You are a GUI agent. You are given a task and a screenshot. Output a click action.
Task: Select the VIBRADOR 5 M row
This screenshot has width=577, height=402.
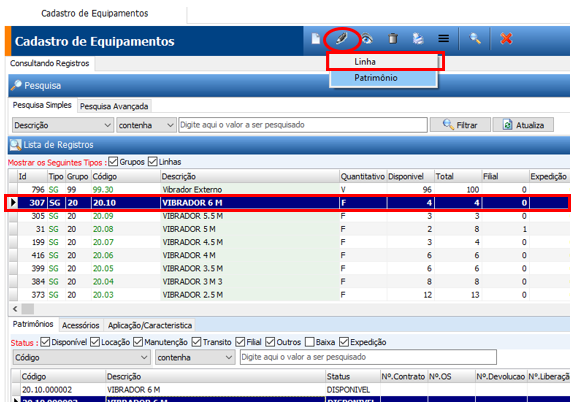(289, 229)
